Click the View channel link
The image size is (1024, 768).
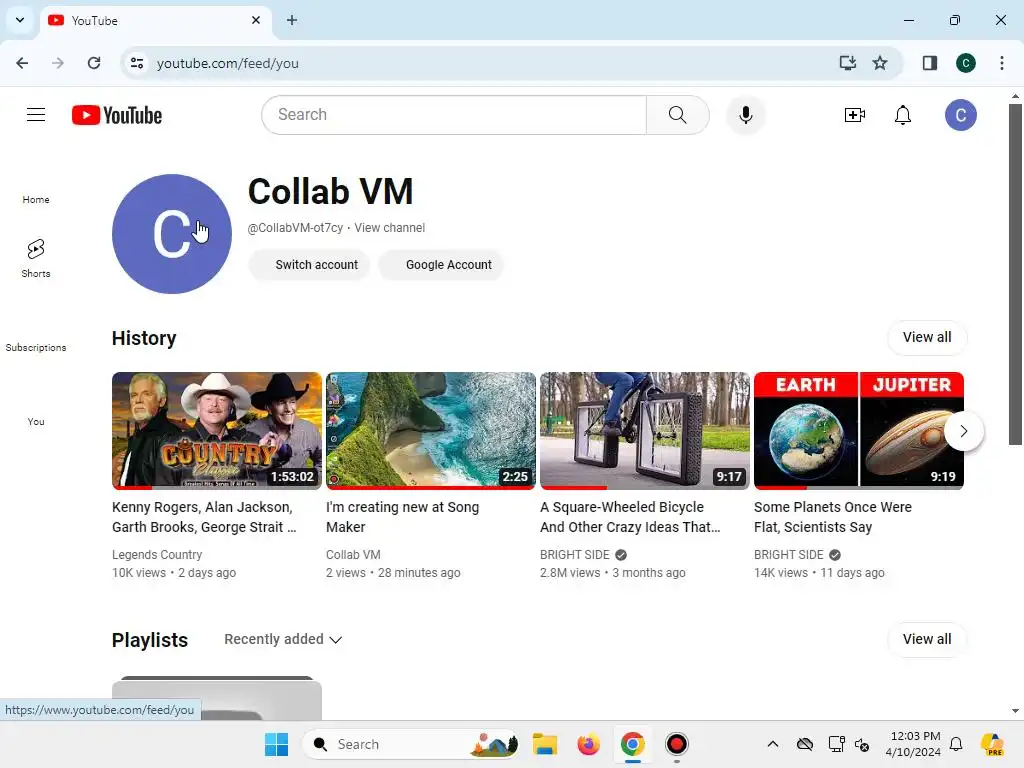pyautogui.click(x=389, y=228)
